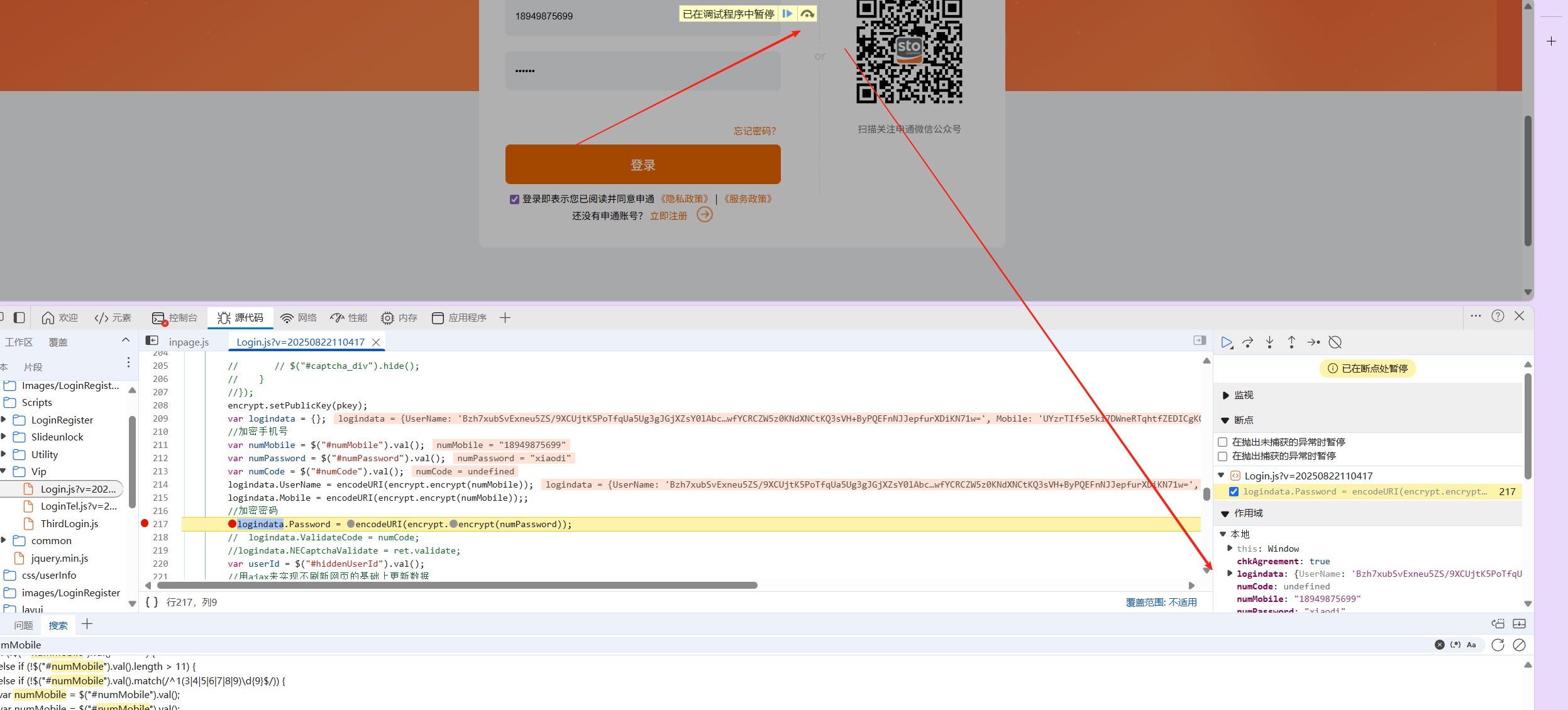The width and height of the screenshot is (1568, 710).
Task: Click the orange 登录 login button
Action: click(x=643, y=165)
